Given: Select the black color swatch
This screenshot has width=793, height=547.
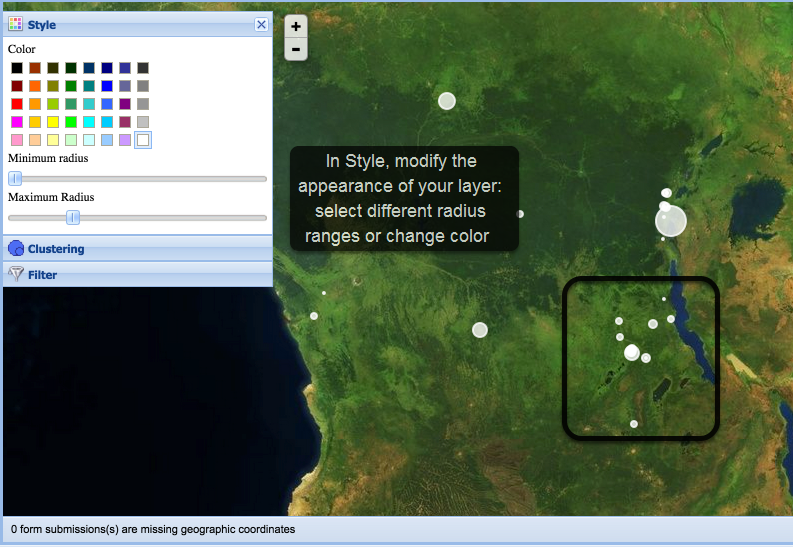Looking at the screenshot, I should pyautogui.click(x=17, y=68).
